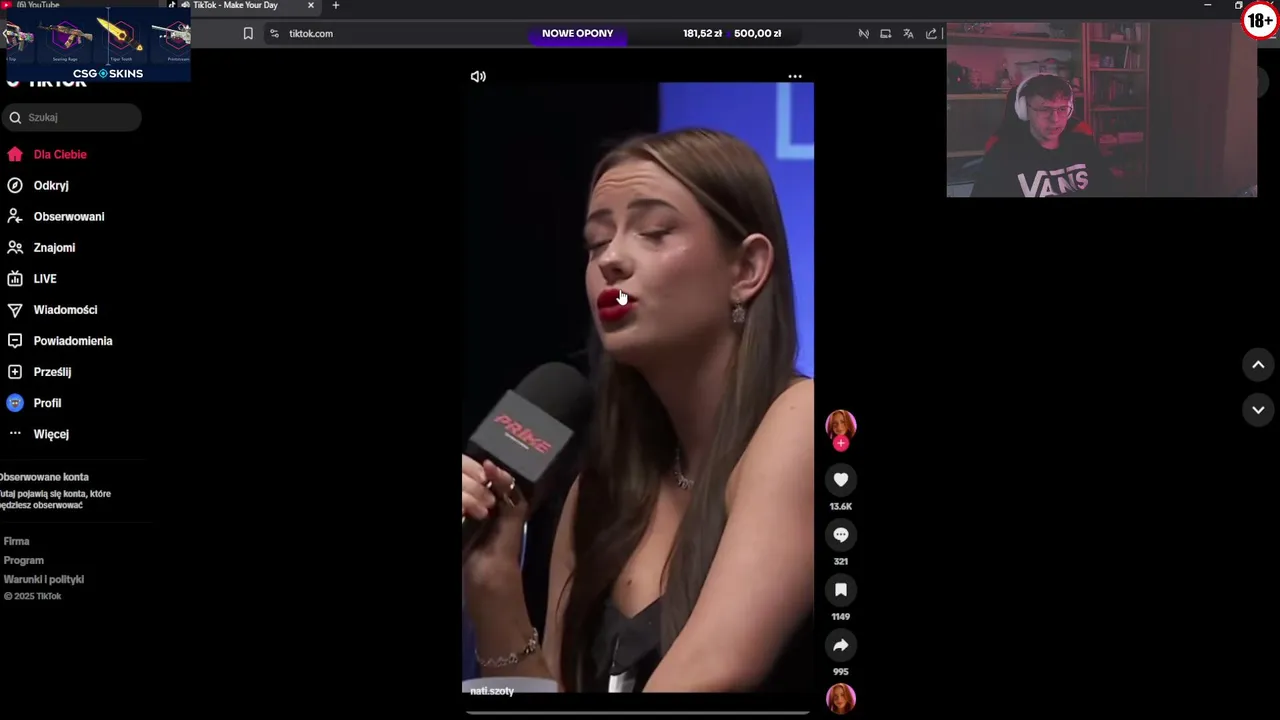This screenshot has height=720, width=1280.
Task: Expand Program footer section
Action: [x=23, y=560]
